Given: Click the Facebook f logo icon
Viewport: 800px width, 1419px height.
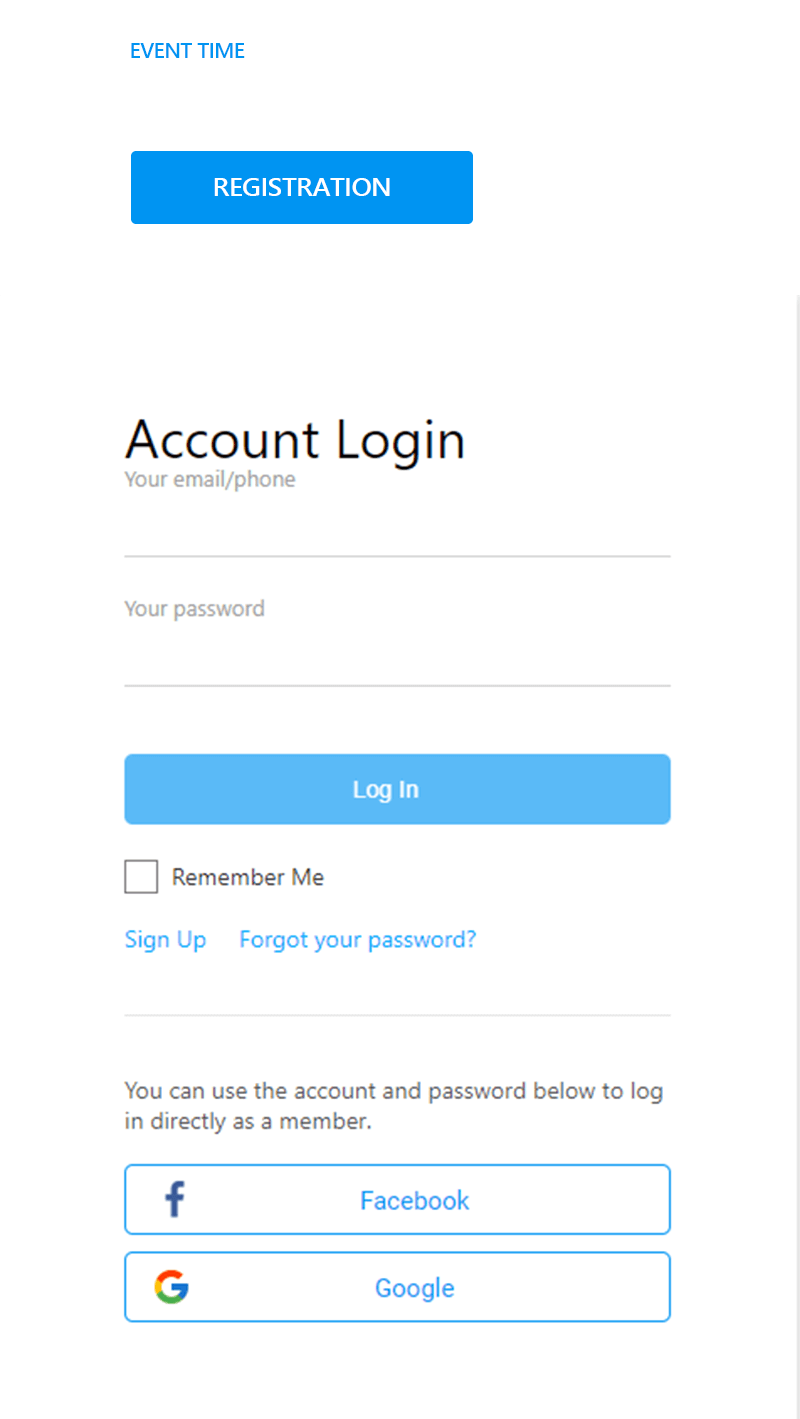Looking at the screenshot, I should click(175, 1199).
